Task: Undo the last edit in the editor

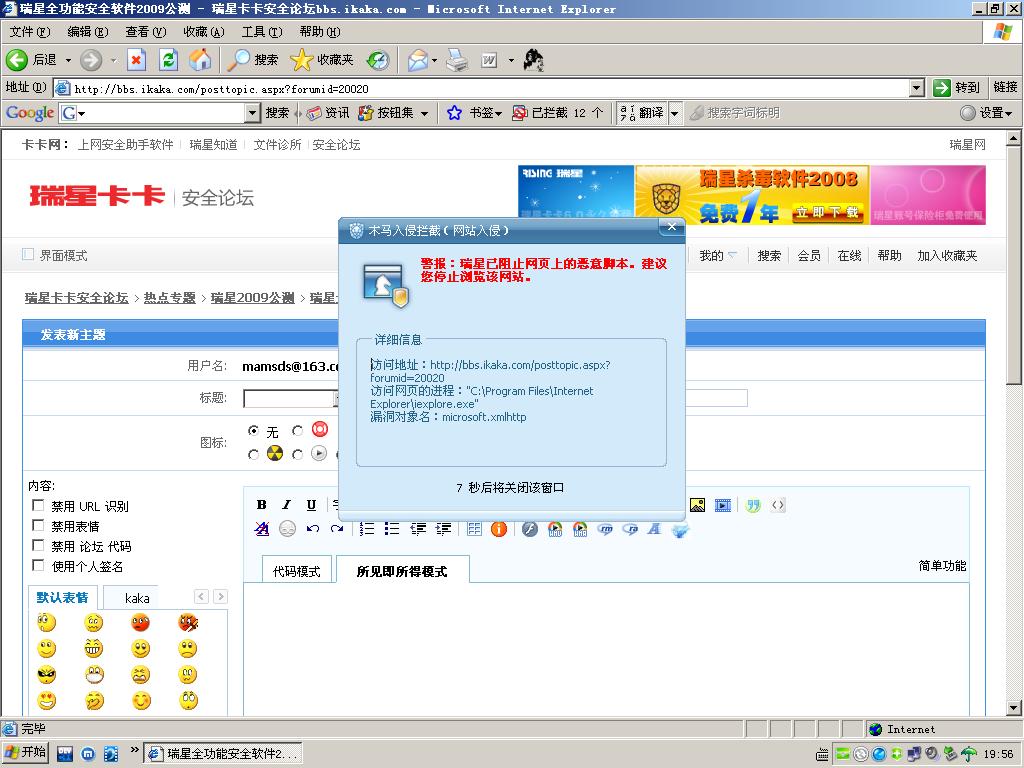Action: (312, 529)
